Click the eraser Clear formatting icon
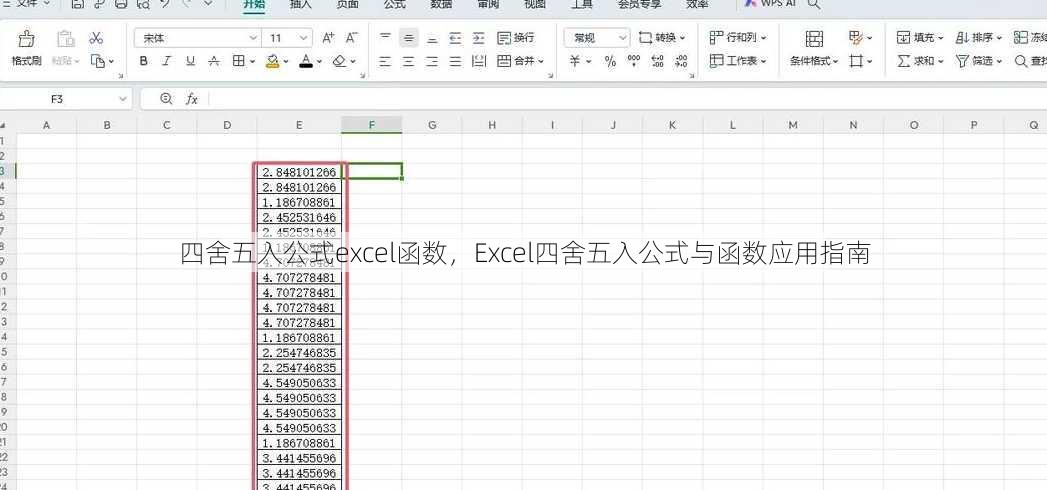This screenshot has height=490, width=1047. pyautogui.click(x=339, y=61)
